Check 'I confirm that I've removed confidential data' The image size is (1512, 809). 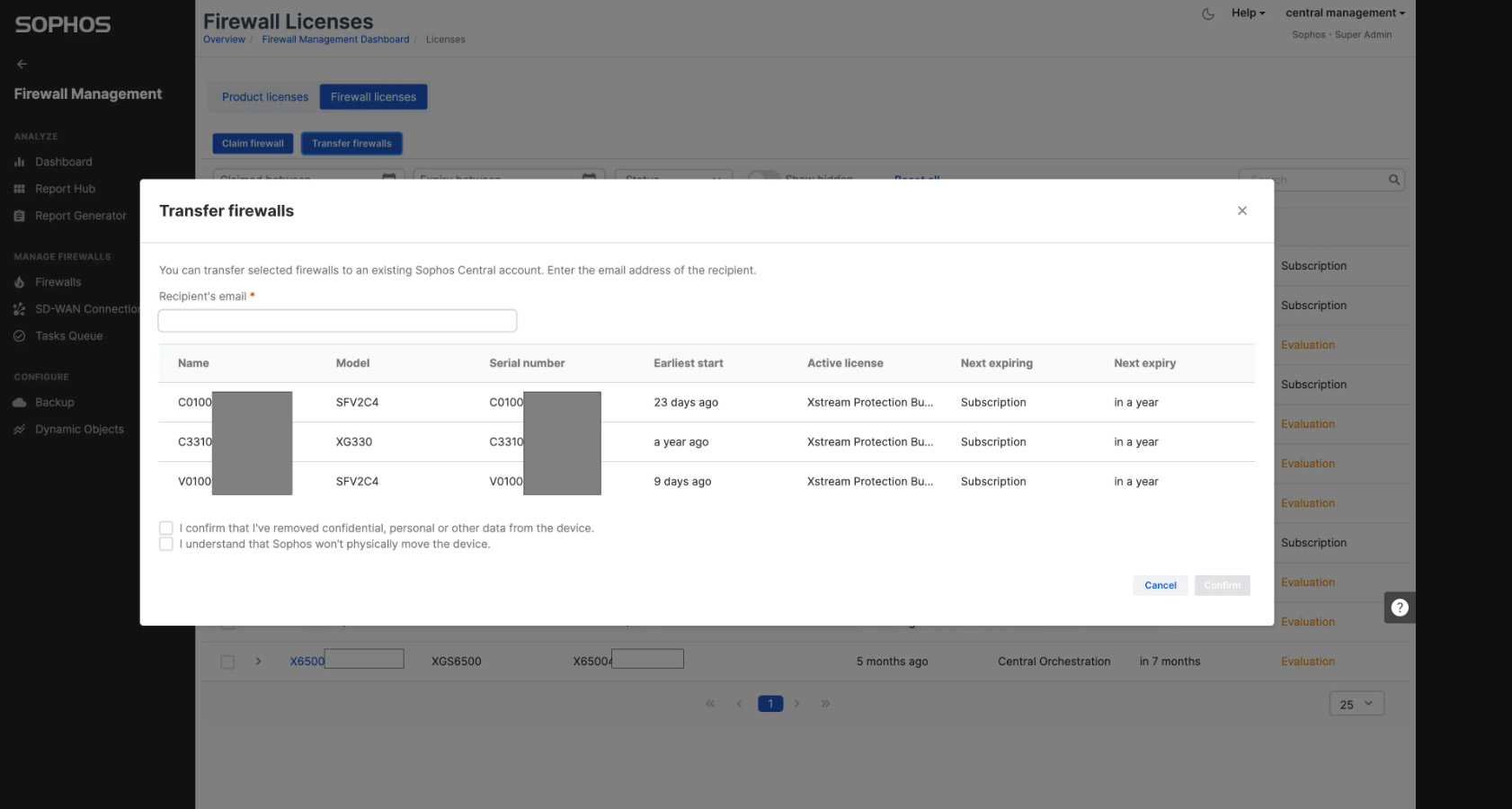[x=166, y=528]
